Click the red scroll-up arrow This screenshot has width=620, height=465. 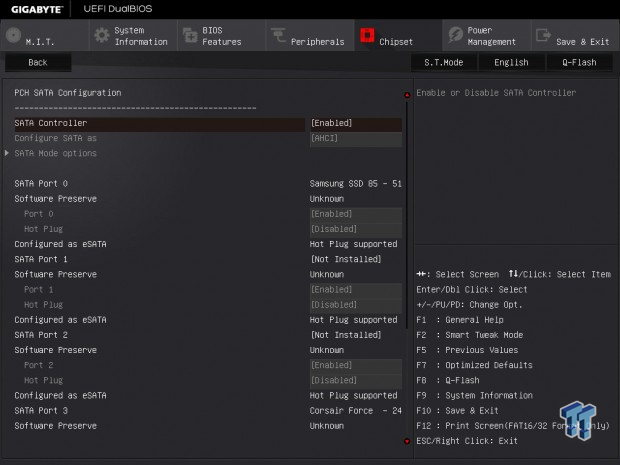[x=407, y=95]
